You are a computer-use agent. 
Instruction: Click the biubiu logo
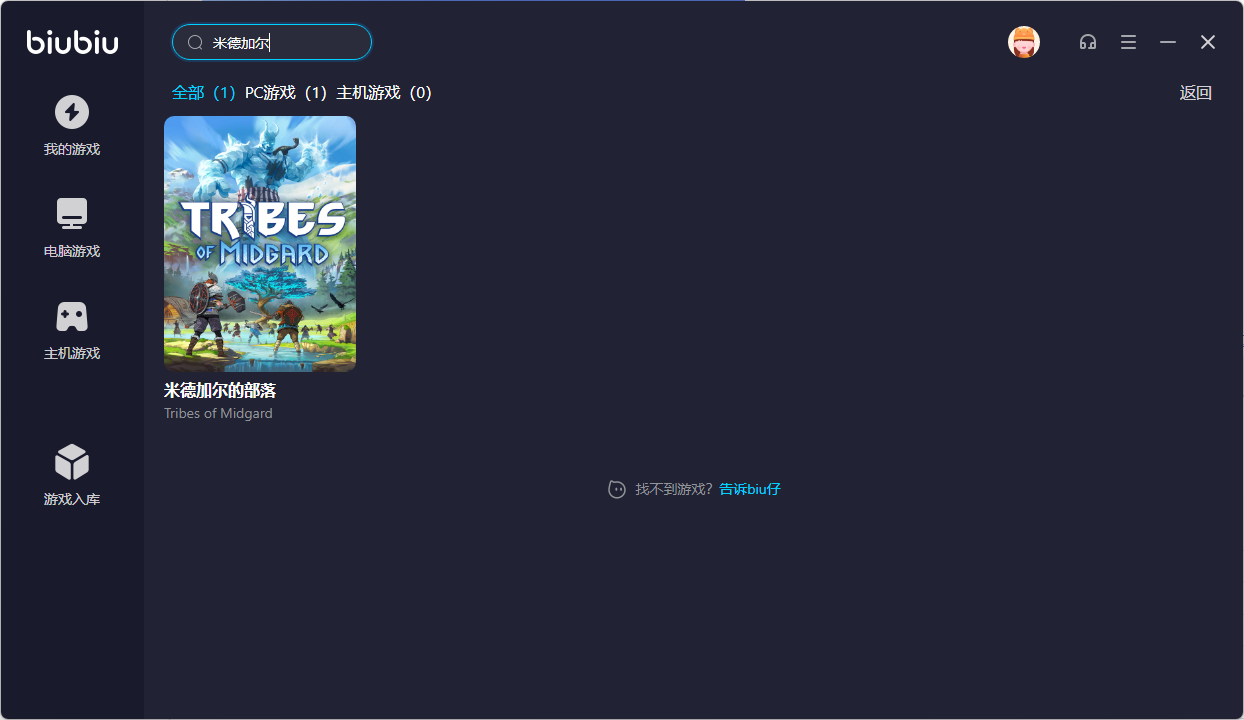pyautogui.click(x=72, y=42)
